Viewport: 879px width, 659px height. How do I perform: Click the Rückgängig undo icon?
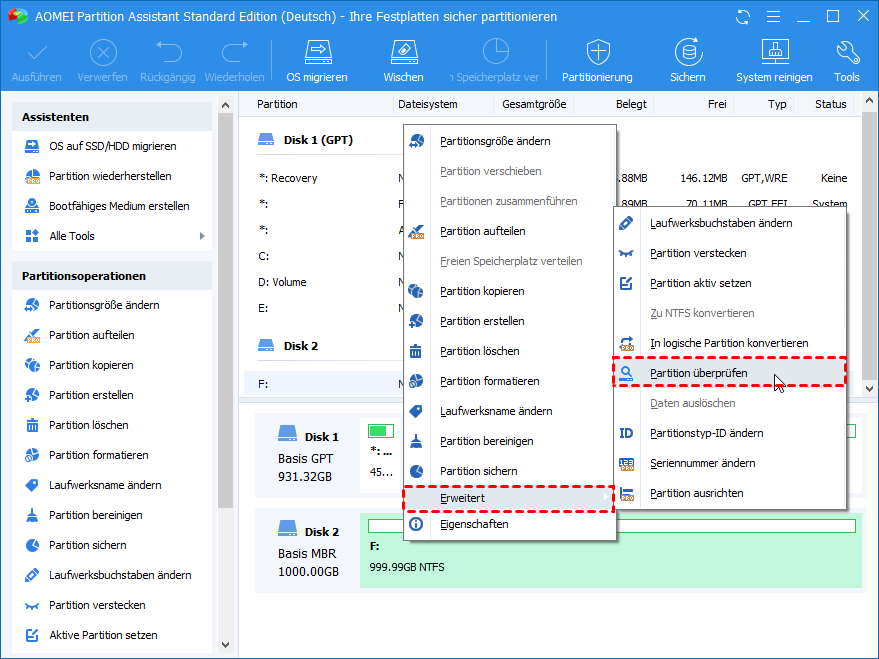pyautogui.click(x=168, y=53)
